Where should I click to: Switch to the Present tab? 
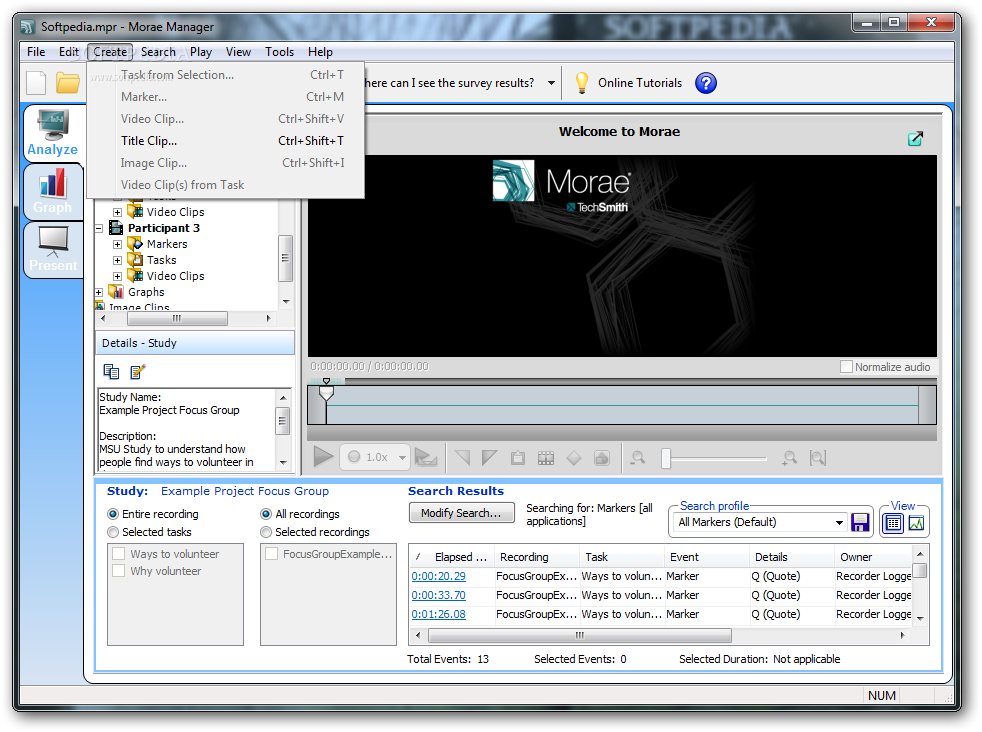53,249
